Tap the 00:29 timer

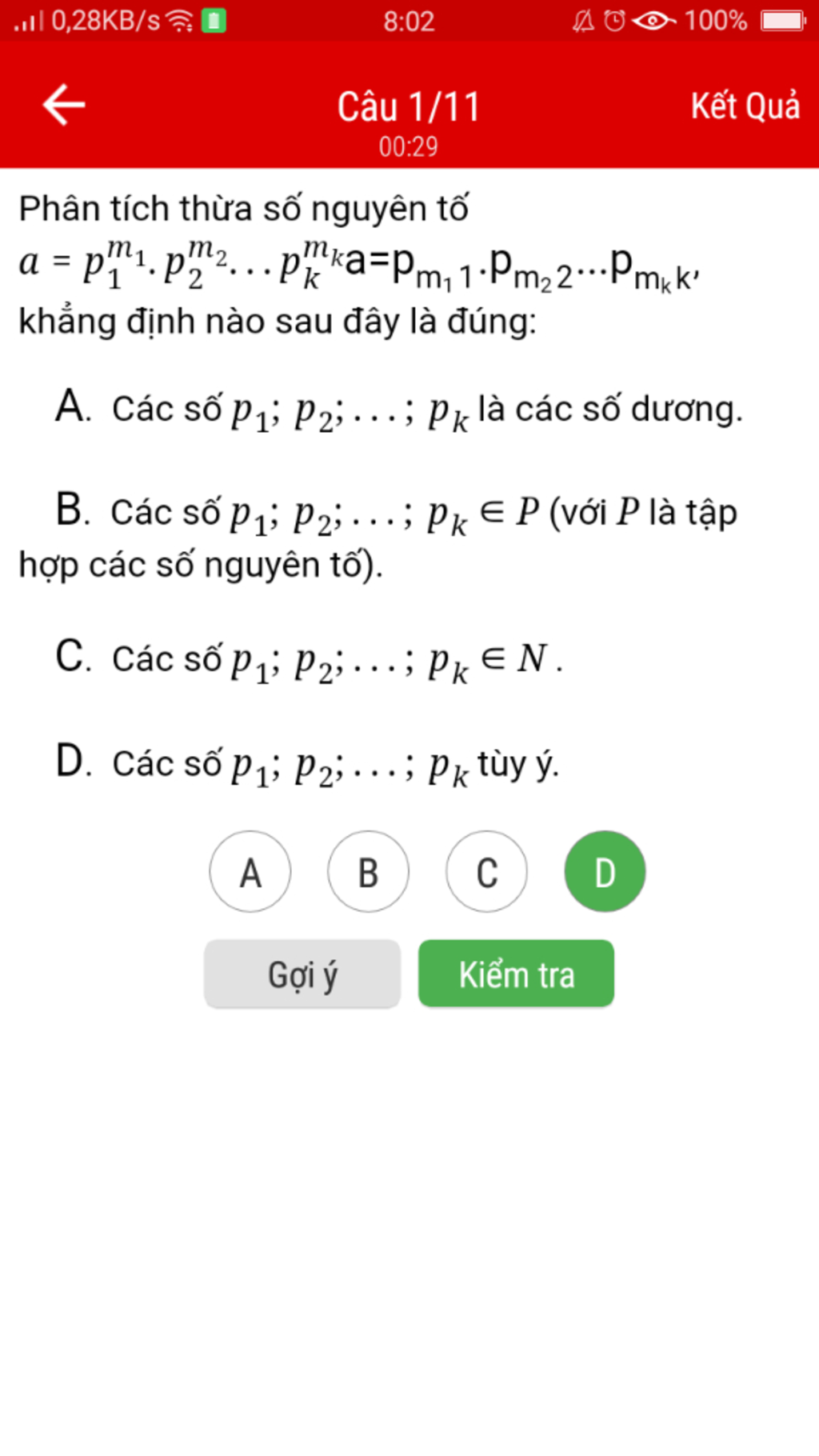409,147
